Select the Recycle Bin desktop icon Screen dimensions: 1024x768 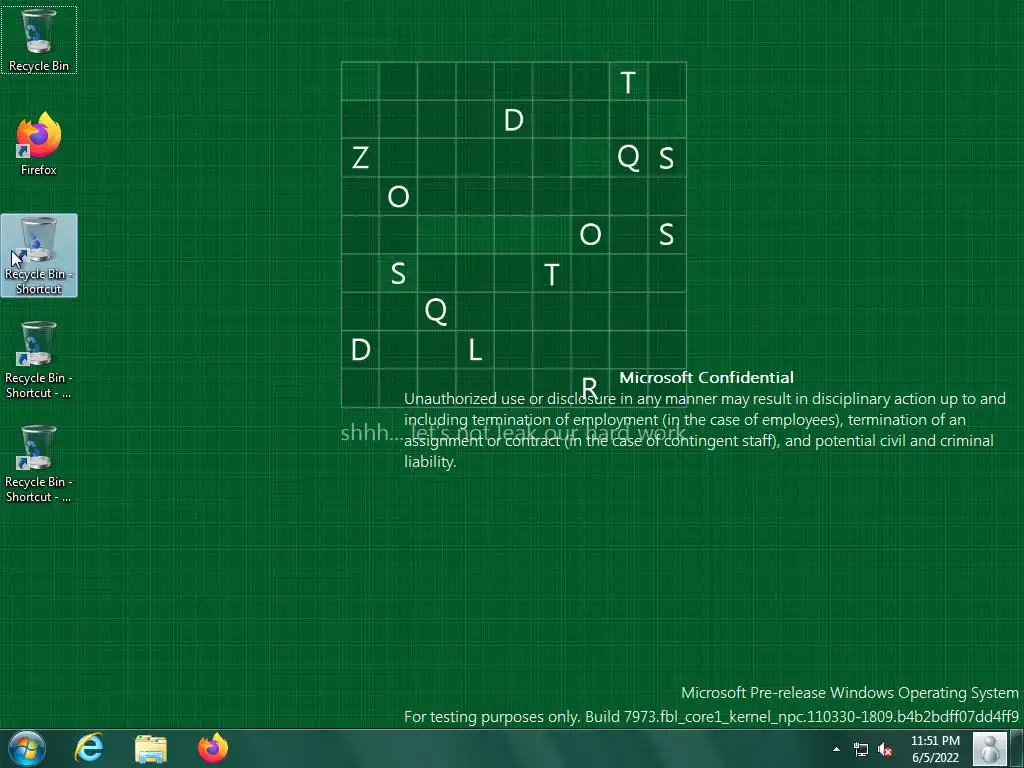[x=39, y=40]
